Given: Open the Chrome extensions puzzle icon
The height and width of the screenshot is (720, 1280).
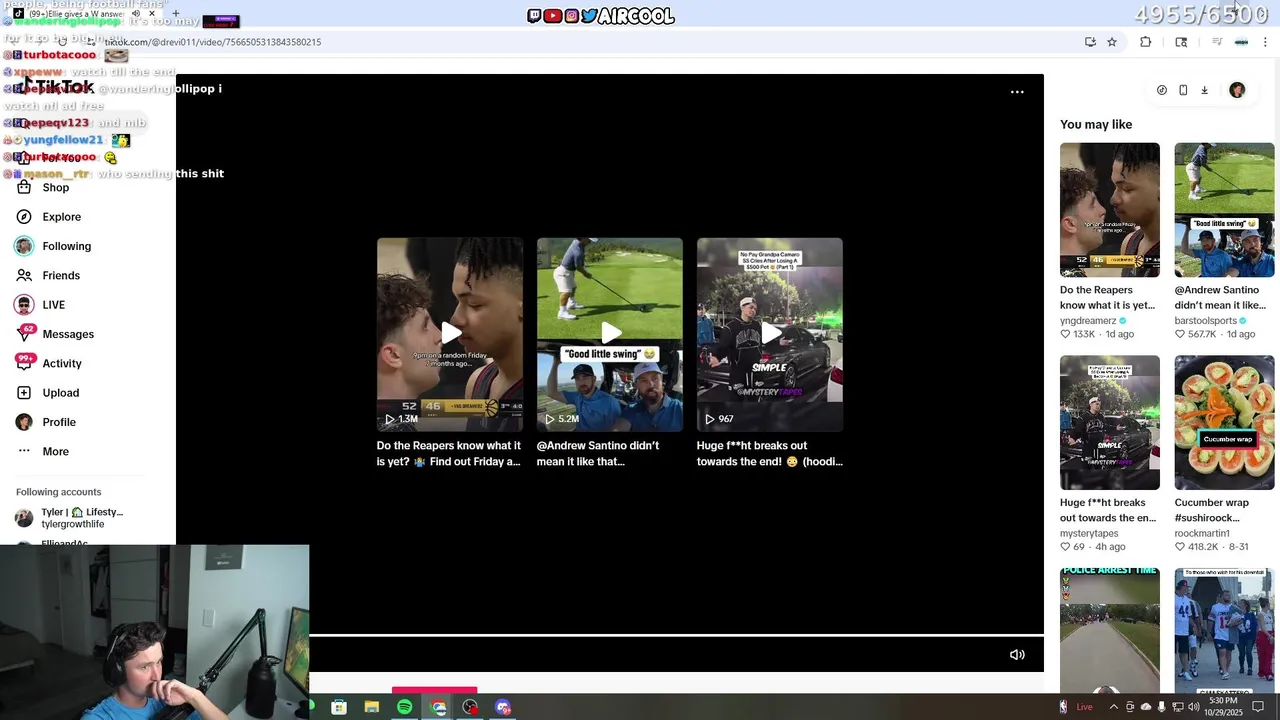Looking at the screenshot, I should pos(1146,42).
